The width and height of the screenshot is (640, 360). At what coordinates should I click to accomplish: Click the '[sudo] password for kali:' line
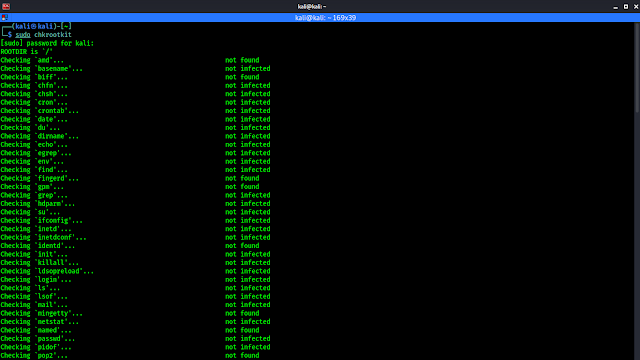[x=47, y=43]
